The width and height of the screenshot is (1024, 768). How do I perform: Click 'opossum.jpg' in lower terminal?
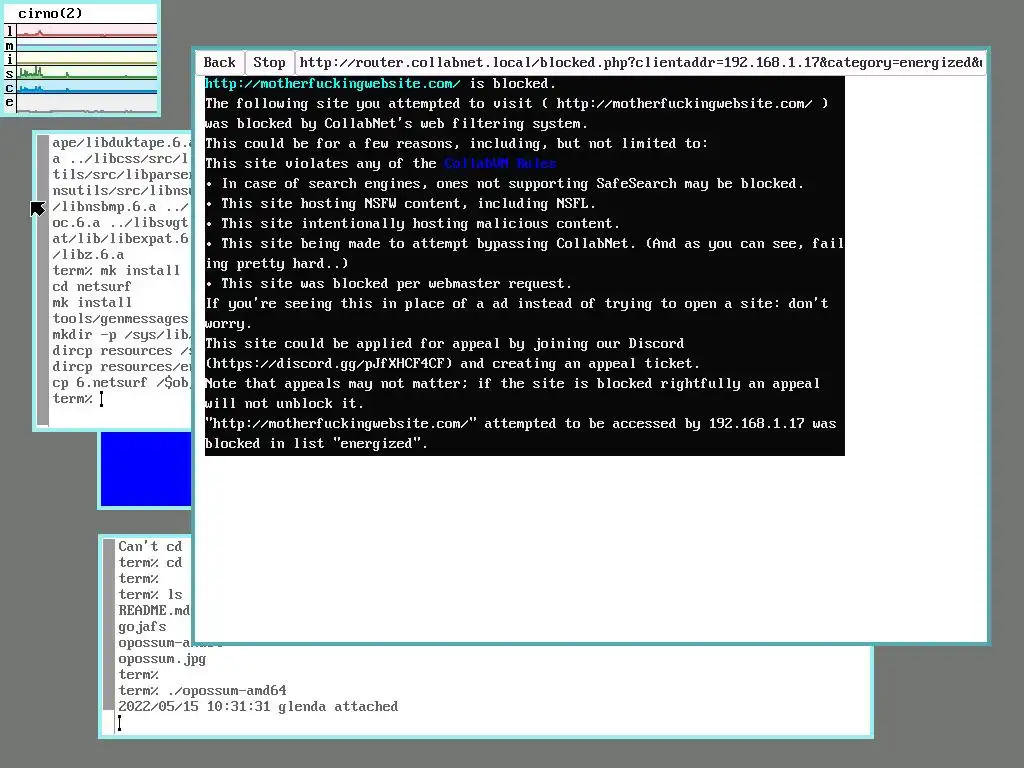162,659
